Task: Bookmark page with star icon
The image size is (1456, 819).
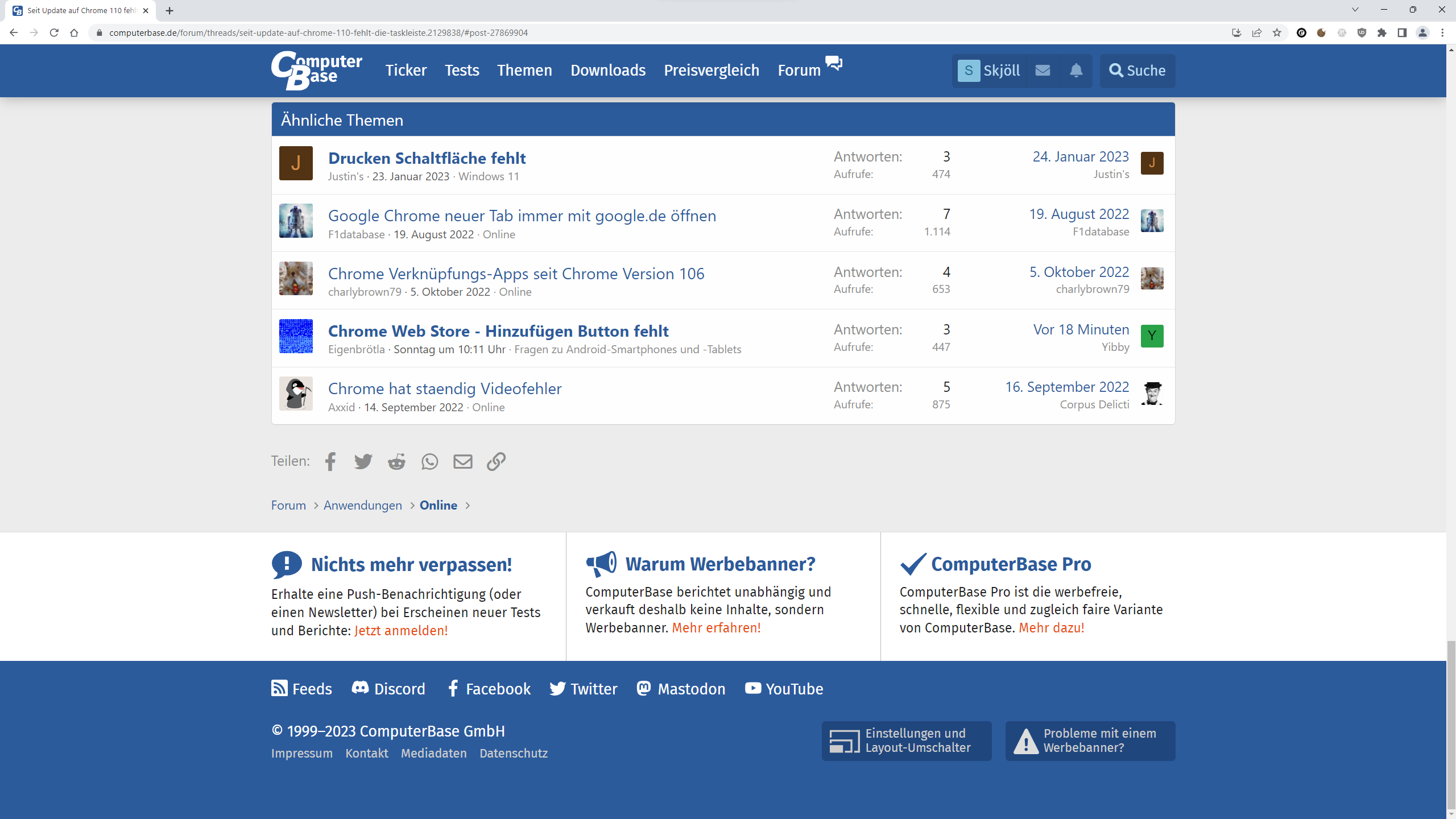Action: tap(1277, 33)
